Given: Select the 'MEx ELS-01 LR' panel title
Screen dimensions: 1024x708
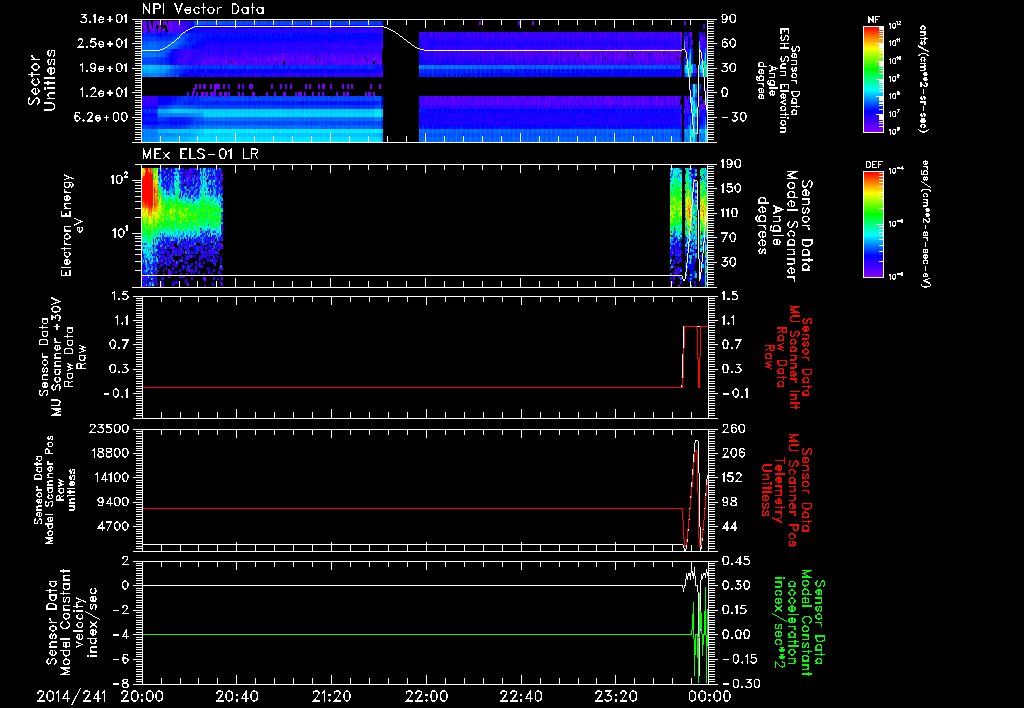Looking at the screenshot, I should click(x=198, y=154).
